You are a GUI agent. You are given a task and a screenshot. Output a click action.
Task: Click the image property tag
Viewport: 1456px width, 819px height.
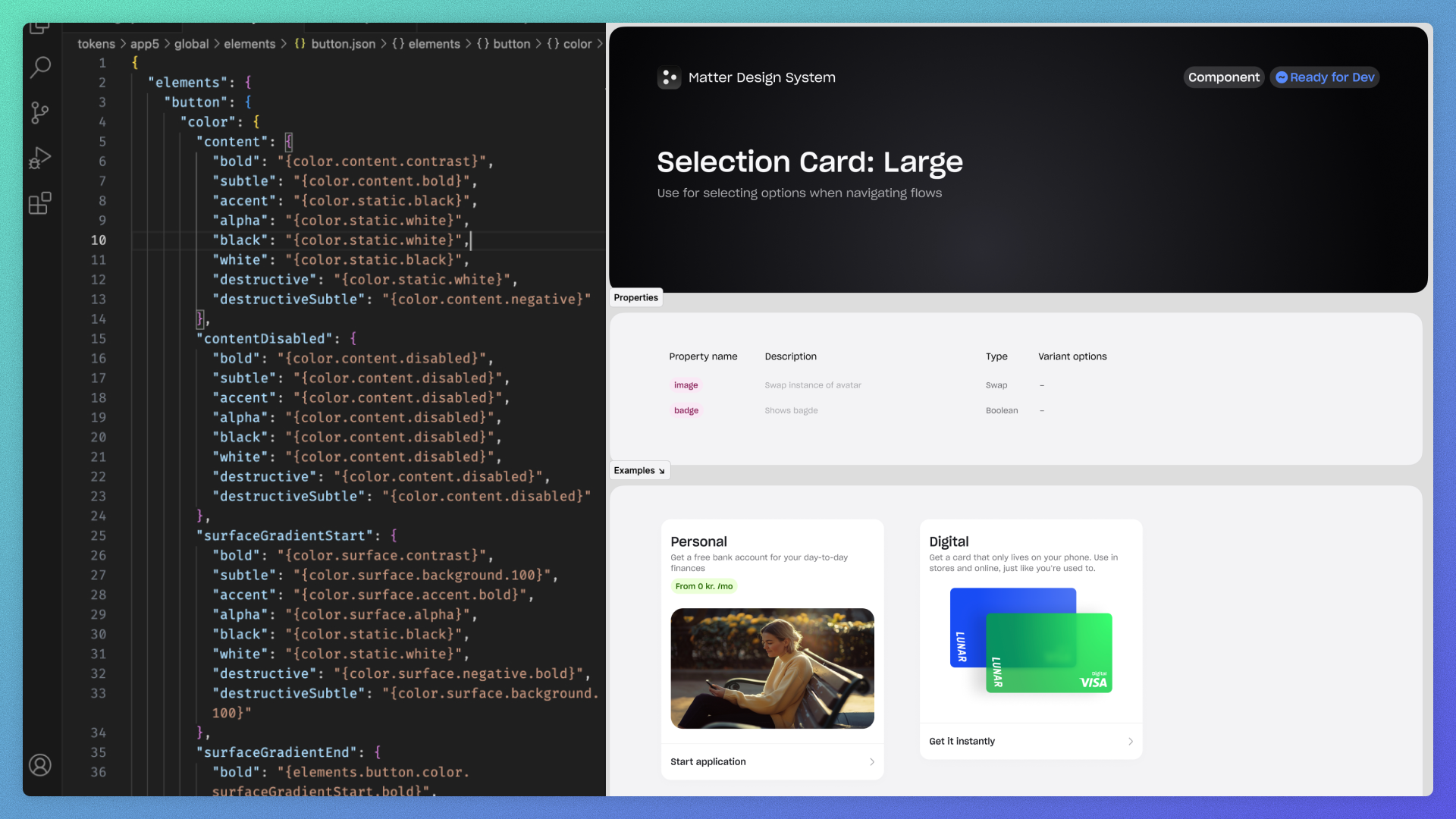coord(686,385)
